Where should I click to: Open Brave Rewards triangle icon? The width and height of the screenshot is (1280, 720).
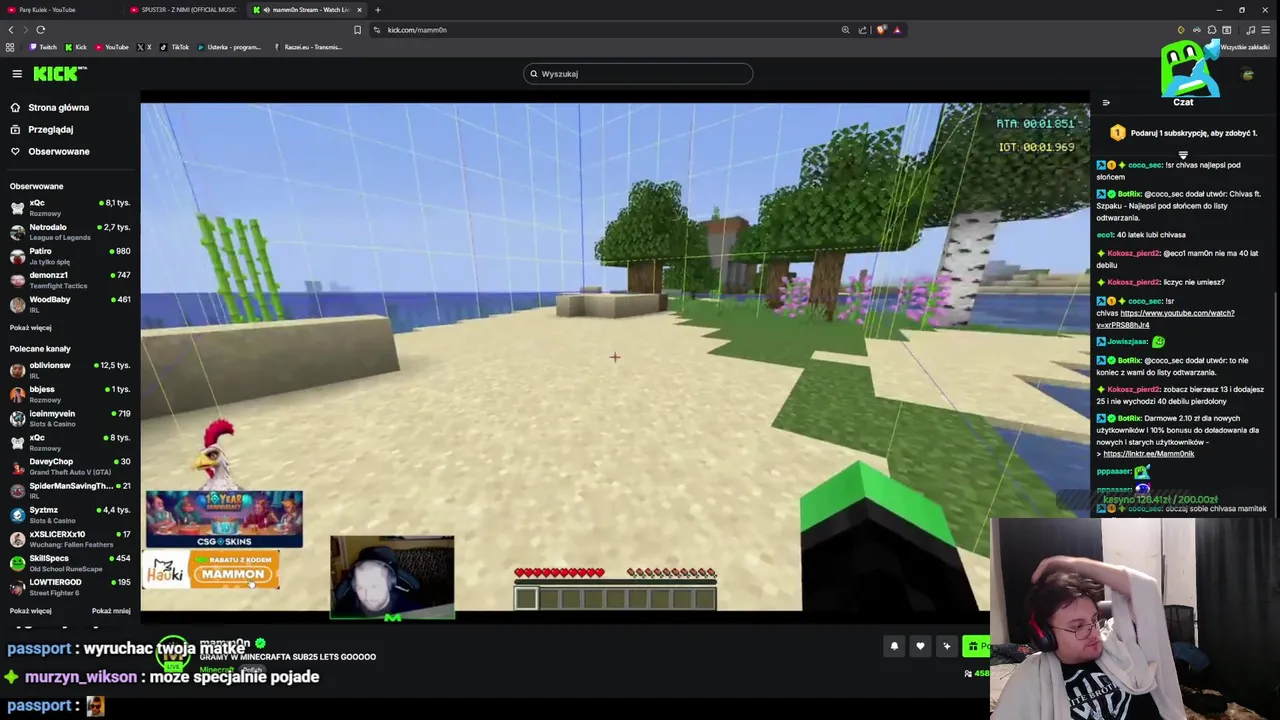pyautogui.click(x=897, y=30)
